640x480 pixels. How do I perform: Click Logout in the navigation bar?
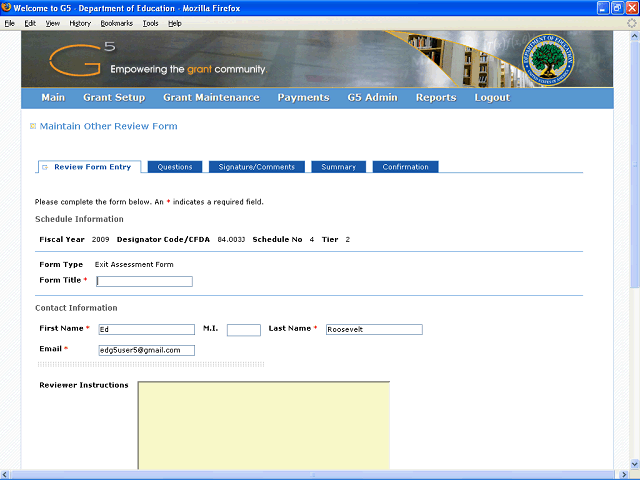[x=492, y=98]
